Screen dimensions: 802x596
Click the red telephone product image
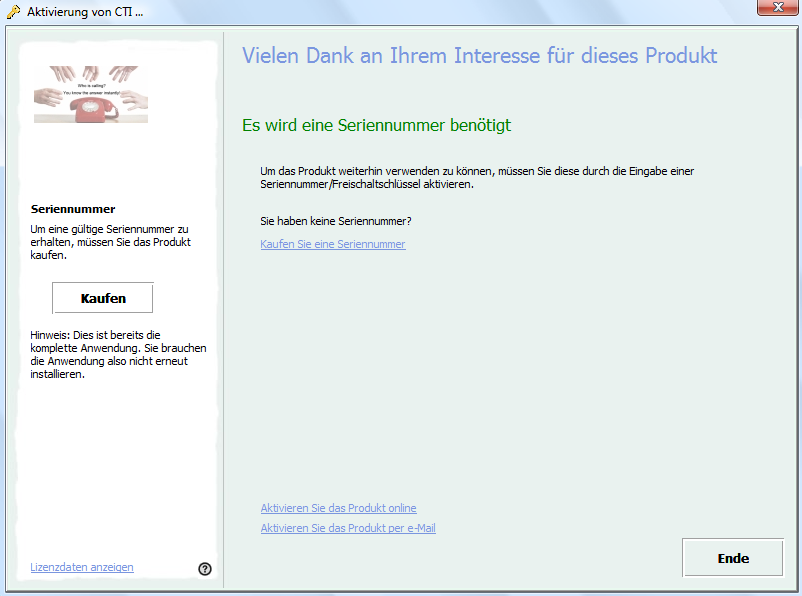click(x=91, y=107)
